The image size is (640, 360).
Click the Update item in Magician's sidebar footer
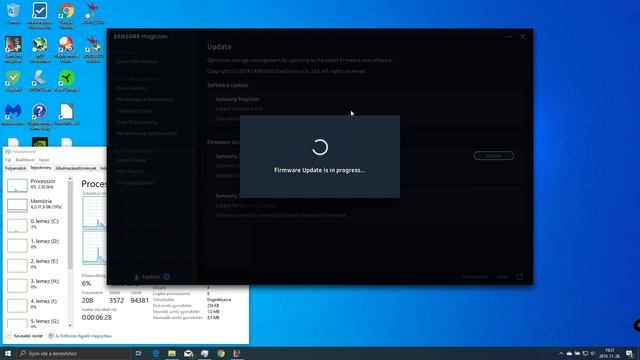pos(151,277)
